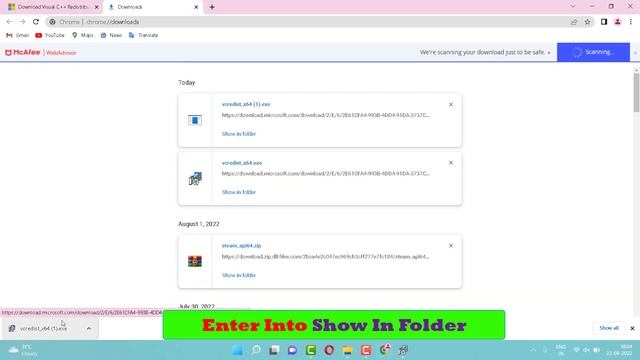640x360 pixels.
Task: Open taskbar Search icon
Action: point(256,350)
